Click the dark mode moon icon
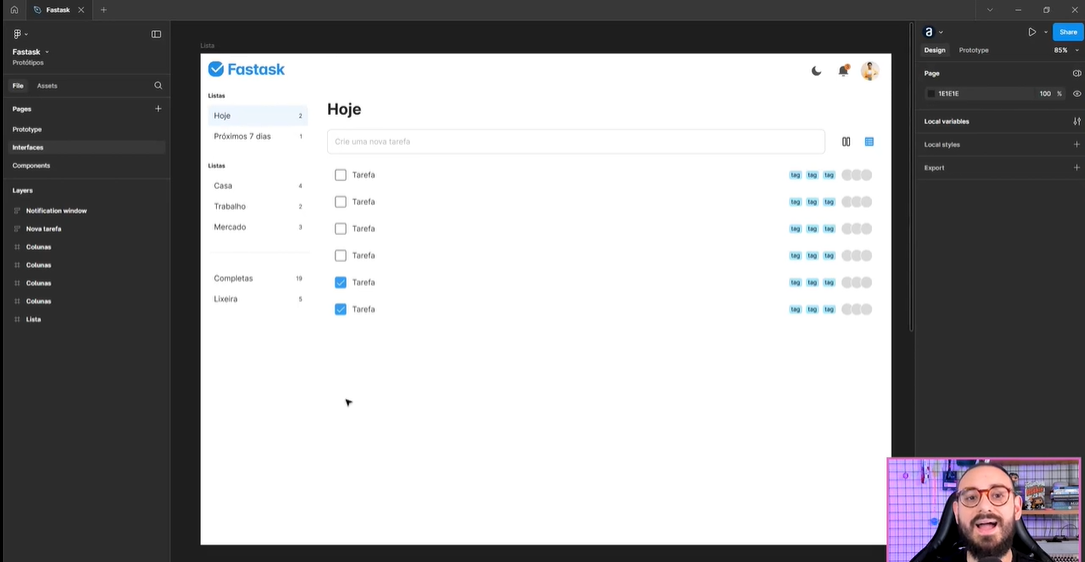The height and width of the screenshot is (562, 1085). coord(817,71)
